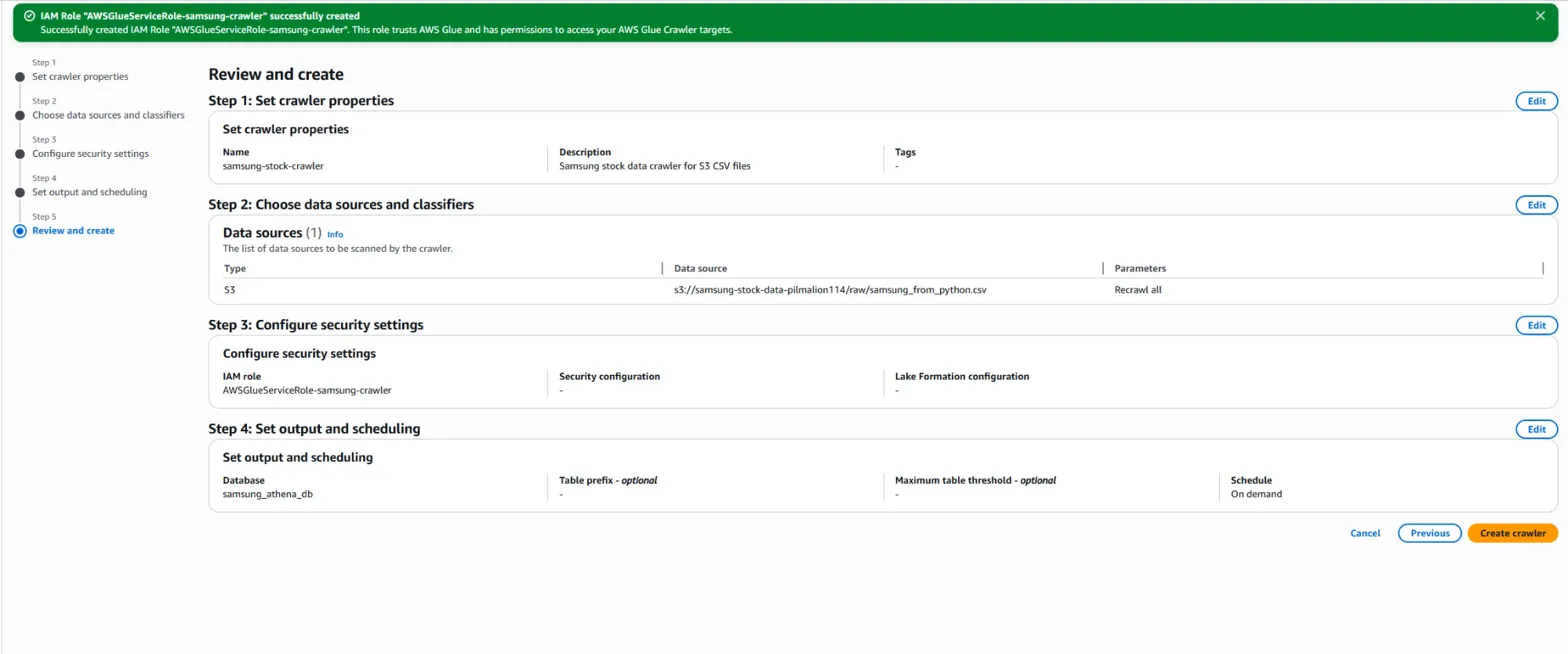Select the Review and create step
The image size is (1568, 654).
[x=73, y=230]
